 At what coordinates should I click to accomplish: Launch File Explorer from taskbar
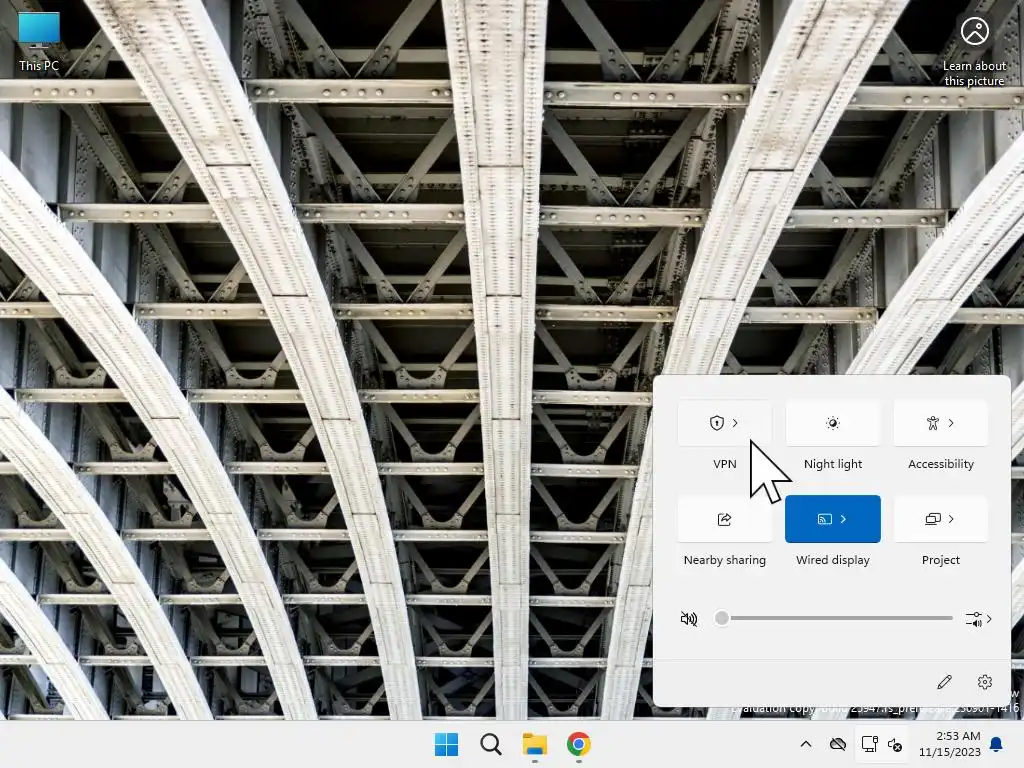pyautogui.click(x=535, y=744)
